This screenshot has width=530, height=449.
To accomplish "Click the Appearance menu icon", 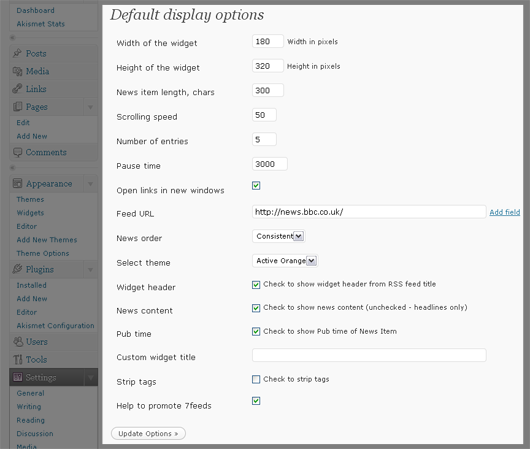I will tap(17, 183).
